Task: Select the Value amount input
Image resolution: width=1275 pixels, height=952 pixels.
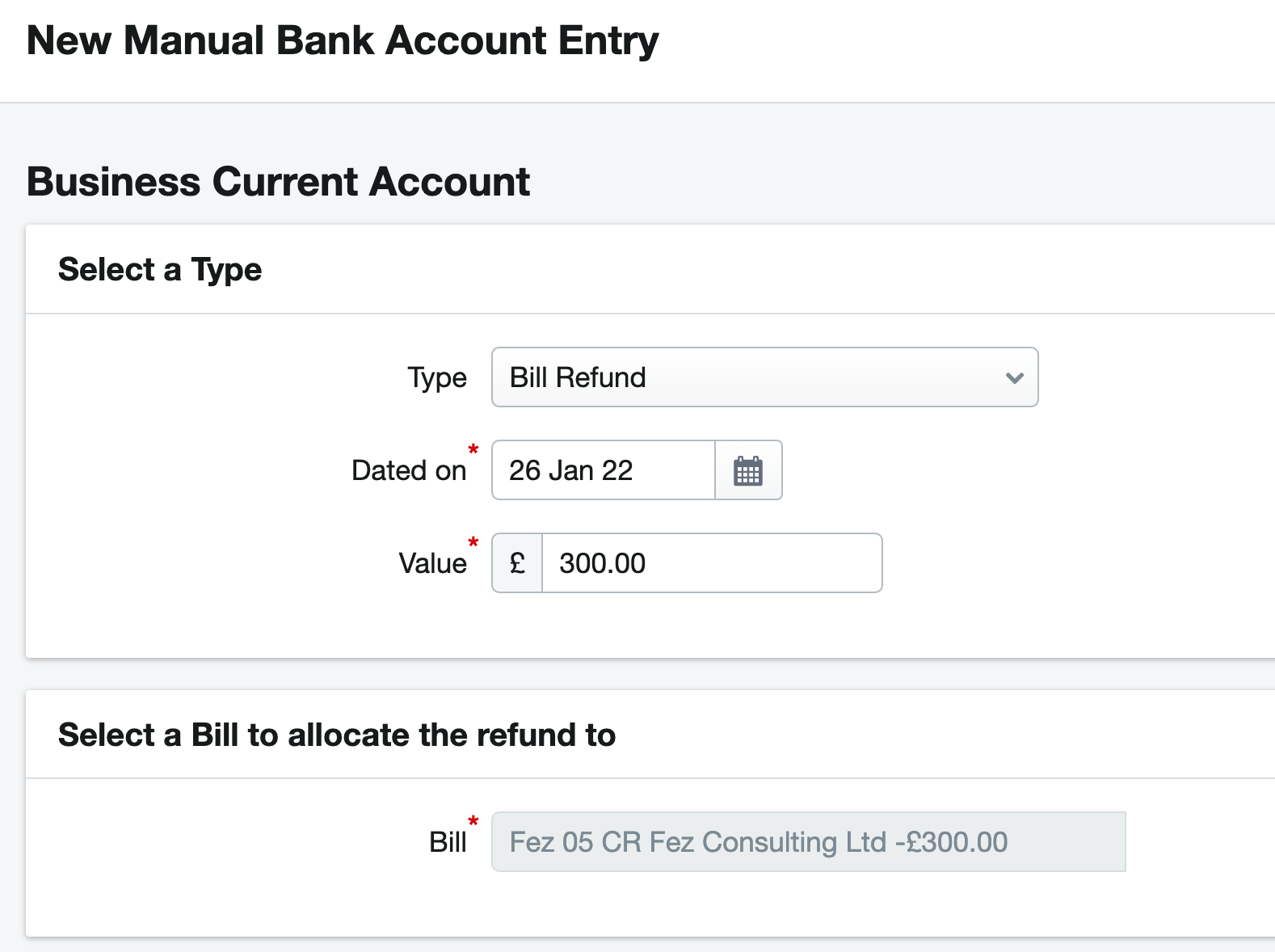Action: (x=711, y=563)
